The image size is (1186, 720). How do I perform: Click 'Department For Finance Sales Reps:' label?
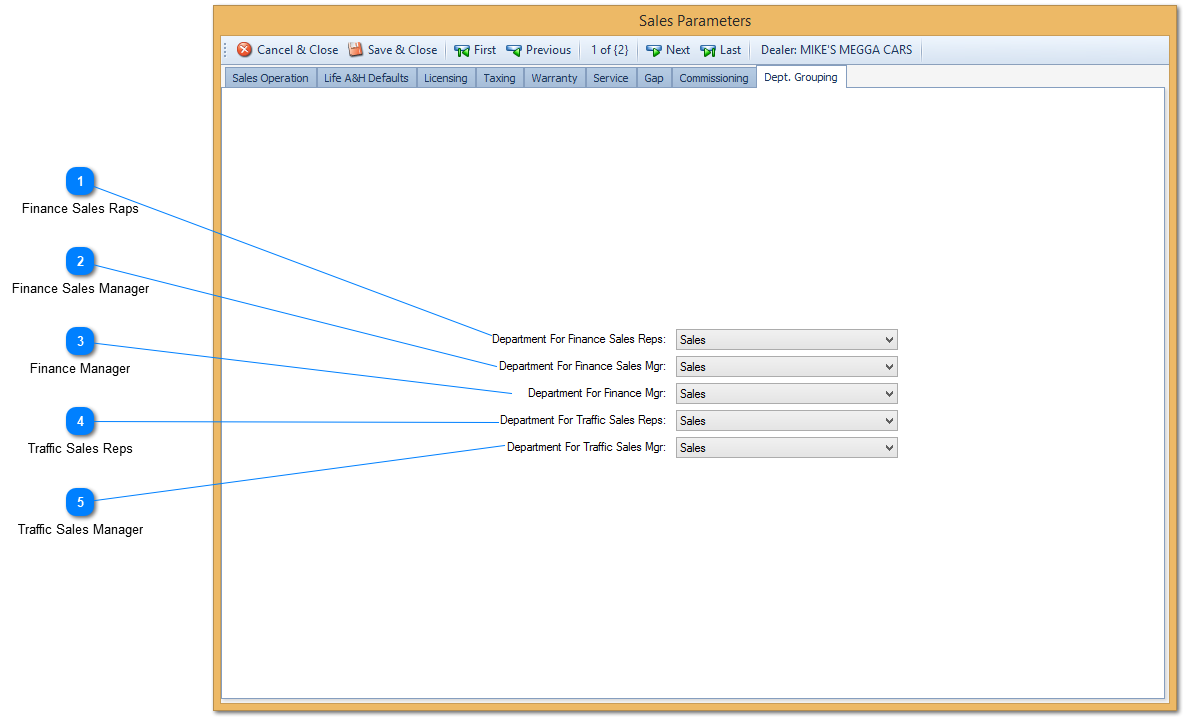click(x=579, y=340)
